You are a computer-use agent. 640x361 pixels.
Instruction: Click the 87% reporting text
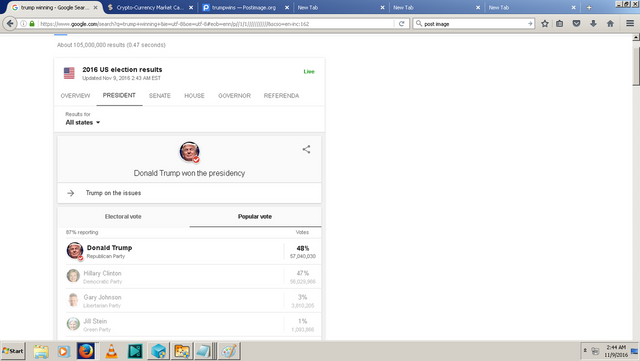[82, 232]
